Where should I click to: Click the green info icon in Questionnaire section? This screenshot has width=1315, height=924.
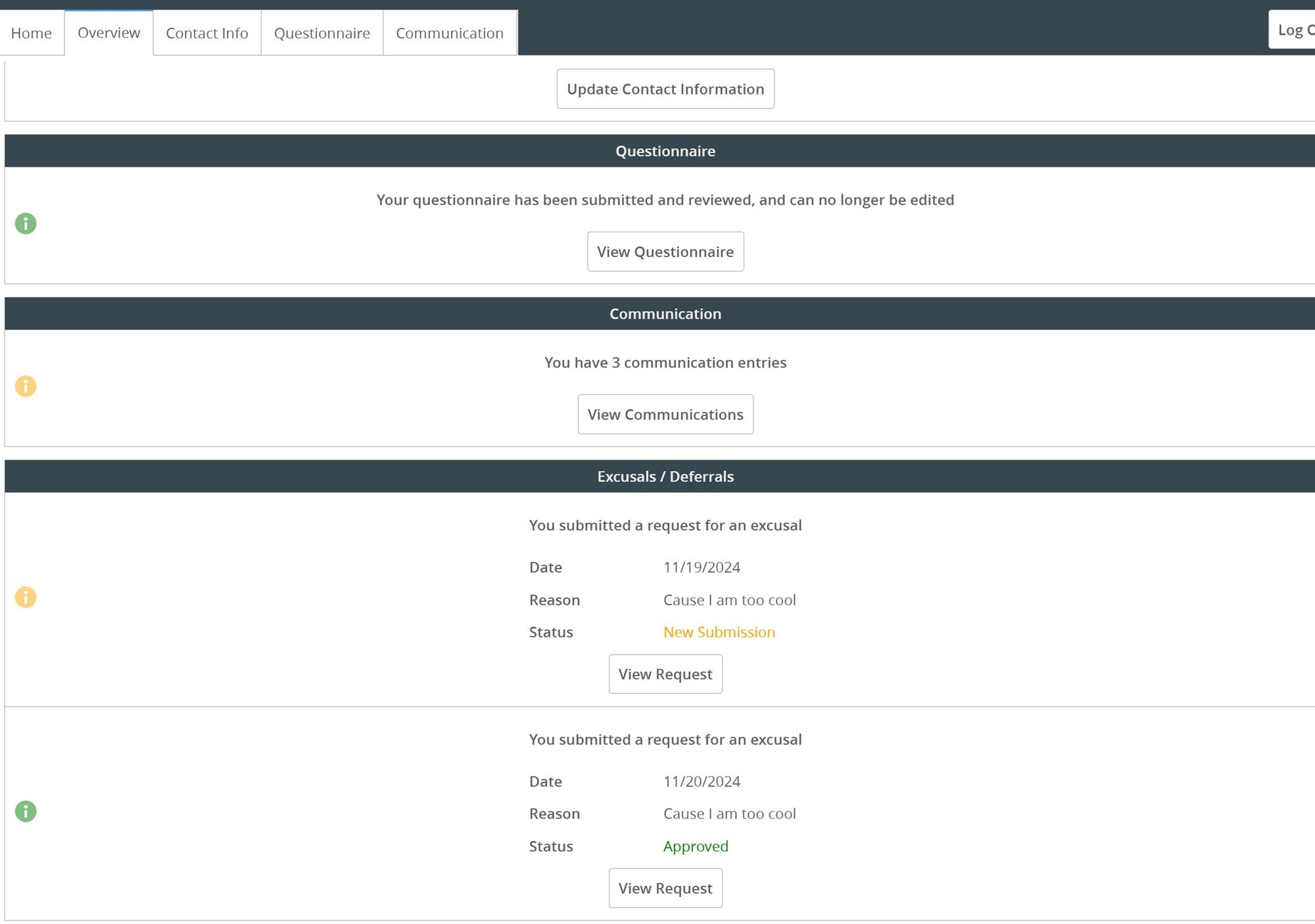[x=25, y=223]
